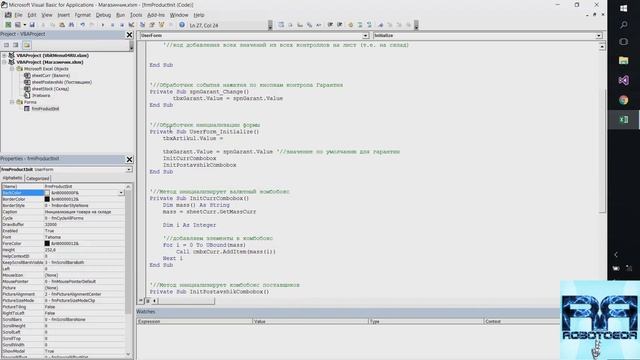
Task: Toggle a bookmark with the flag icon
Action: [380, 25]
